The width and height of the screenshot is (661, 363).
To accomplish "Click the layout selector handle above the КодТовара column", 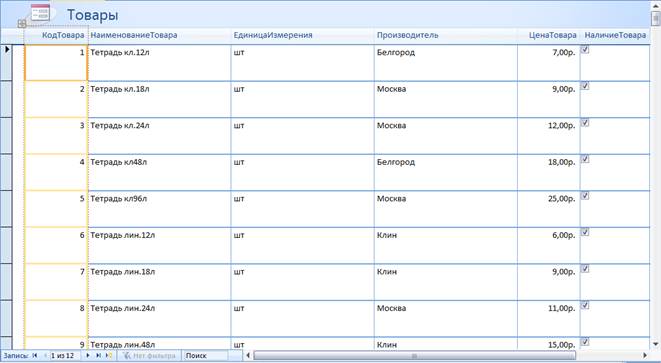I will coord(22,24).
